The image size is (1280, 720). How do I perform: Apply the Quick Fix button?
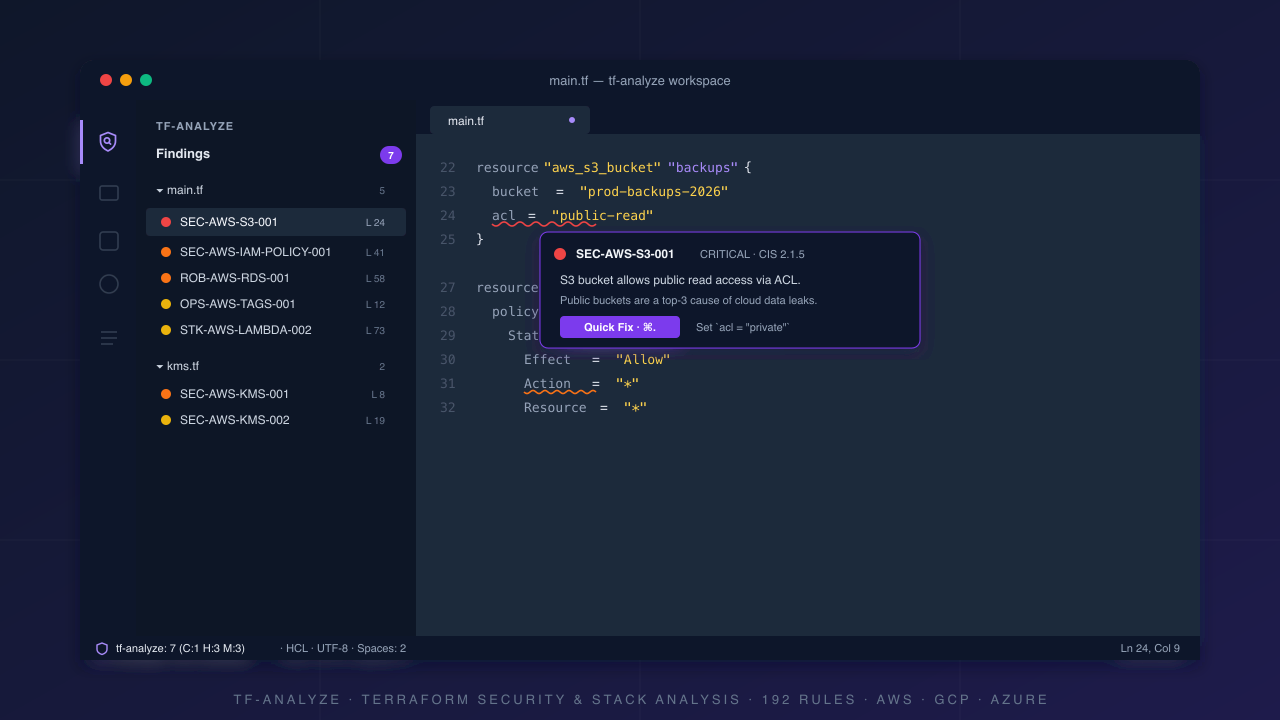pyautogui.click(x=620, y=327)
